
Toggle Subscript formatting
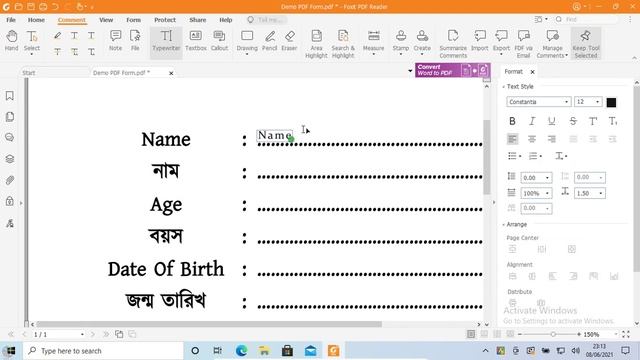(x=613, y=121)
